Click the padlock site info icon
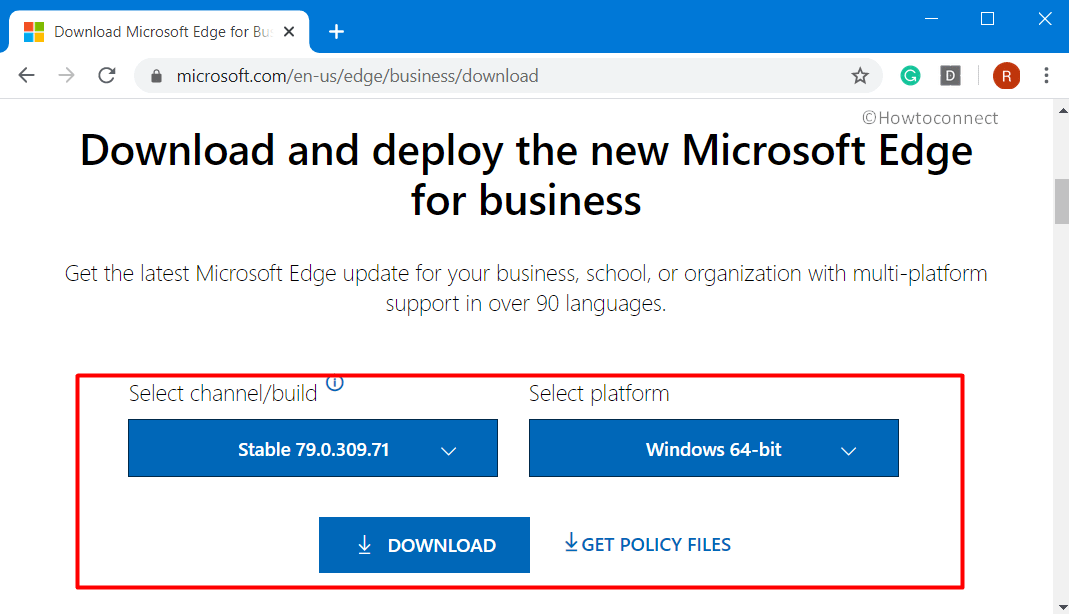The width and height of the screenshot is (1069, 614). 156,76
